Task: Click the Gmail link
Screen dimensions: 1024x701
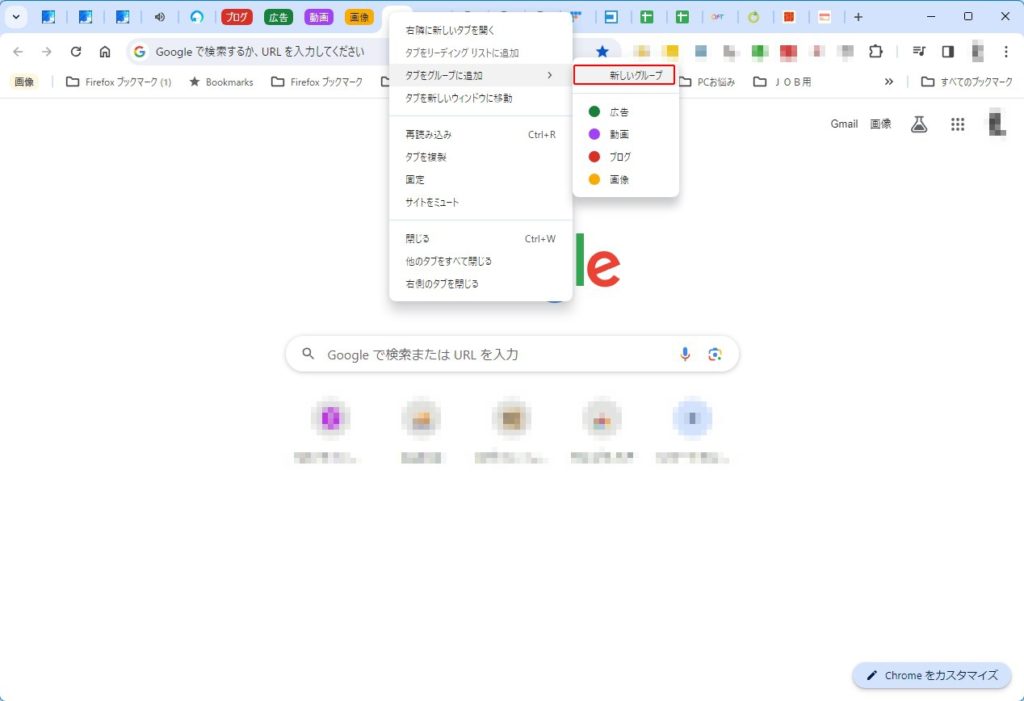Action: [x=844, y=124]
